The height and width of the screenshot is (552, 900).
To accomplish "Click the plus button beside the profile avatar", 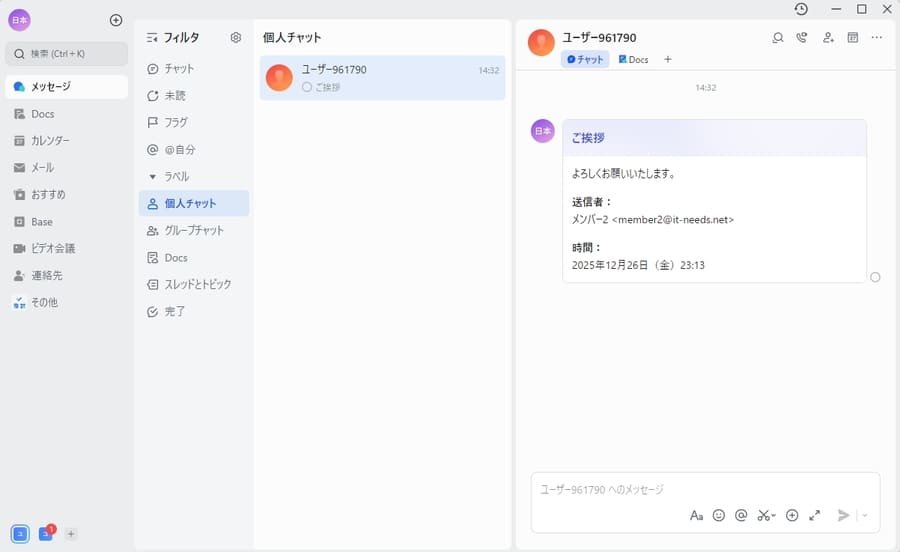I will click(x=116, y=20).
